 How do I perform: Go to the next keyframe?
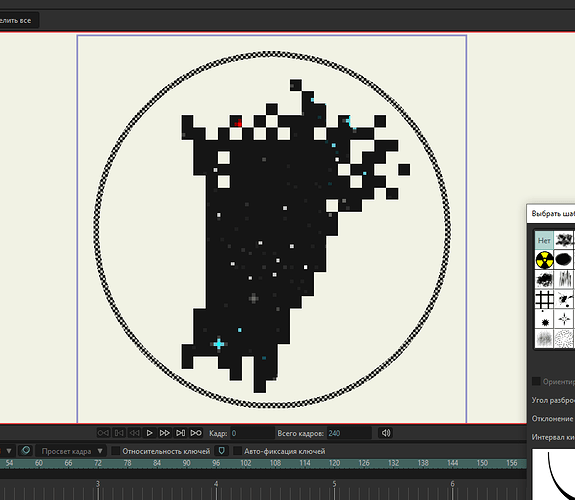180,433
